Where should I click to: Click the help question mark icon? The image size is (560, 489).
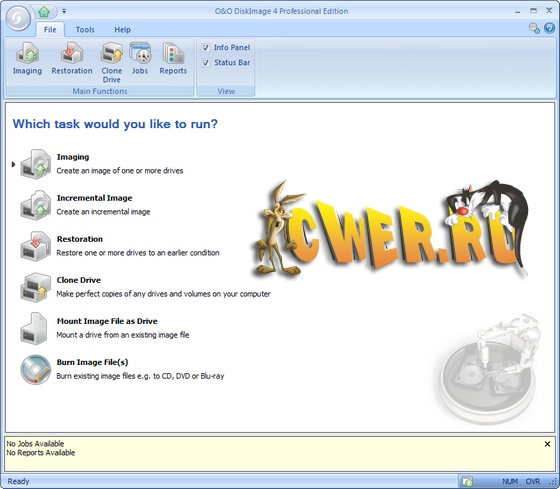pos(549,28)
